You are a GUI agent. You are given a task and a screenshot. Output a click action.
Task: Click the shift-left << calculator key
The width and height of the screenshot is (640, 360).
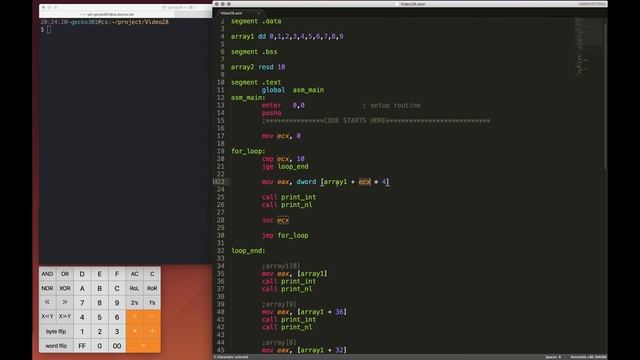(47, 302)
